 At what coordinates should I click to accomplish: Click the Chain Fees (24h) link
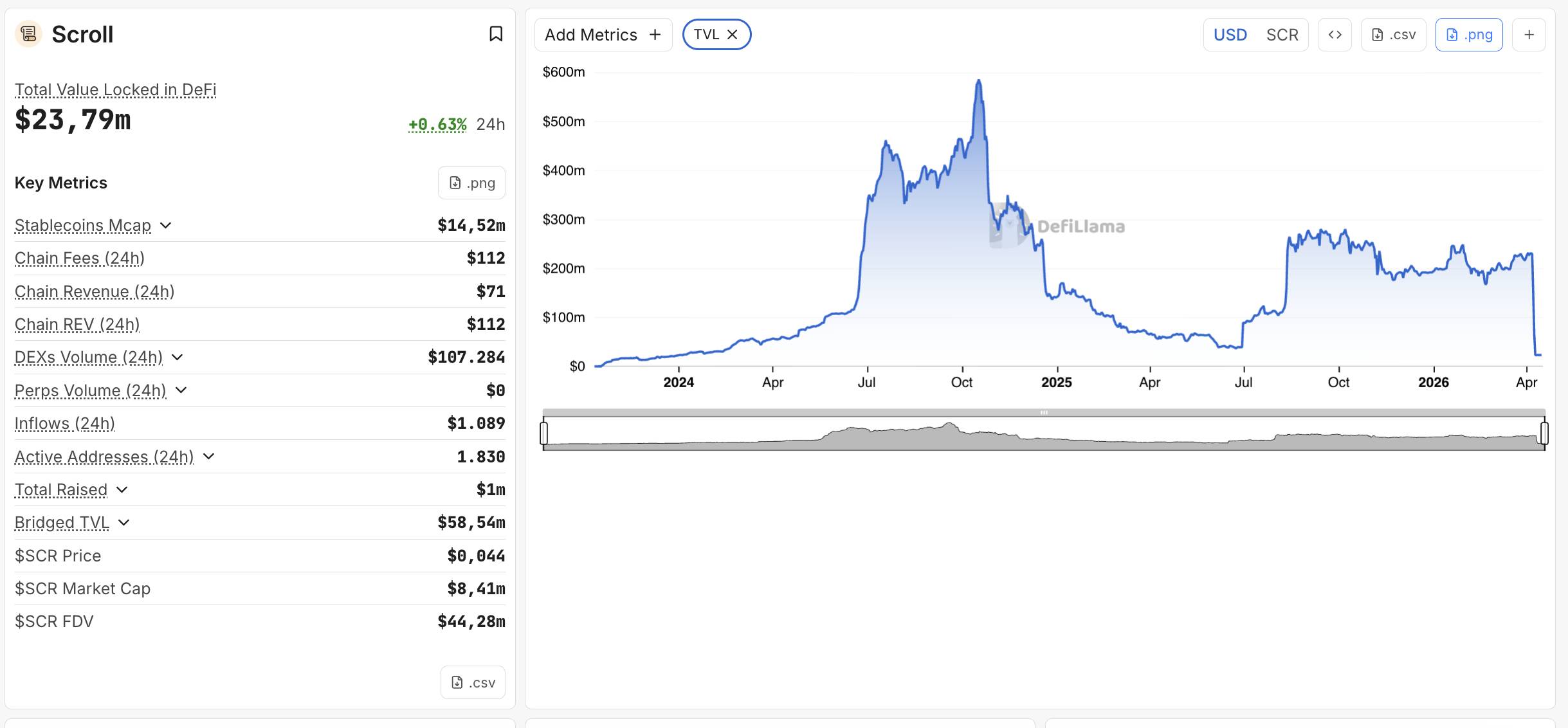coord(80,258)
